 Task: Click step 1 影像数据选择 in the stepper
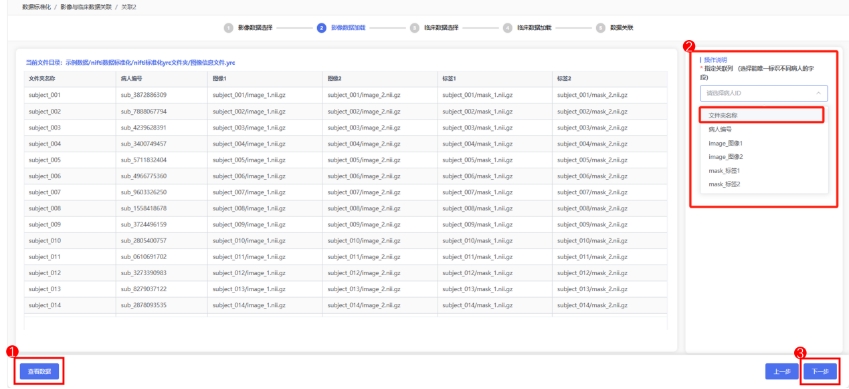point(250,28)
